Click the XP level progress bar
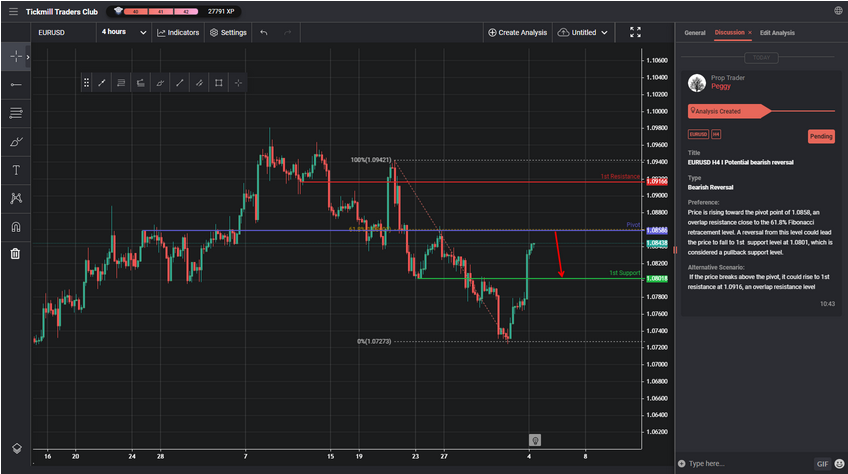 161,11
